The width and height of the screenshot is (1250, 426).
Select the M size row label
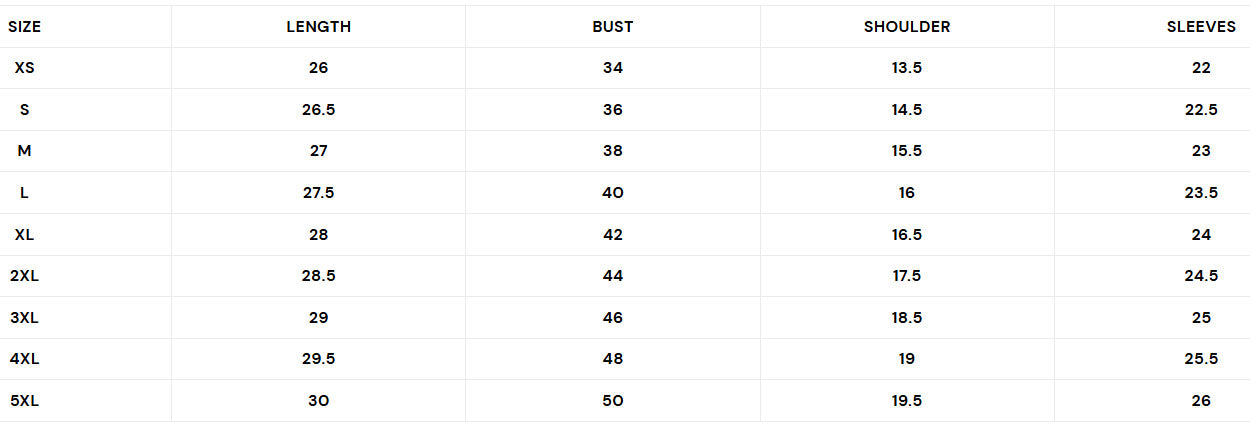pos(25,151)
